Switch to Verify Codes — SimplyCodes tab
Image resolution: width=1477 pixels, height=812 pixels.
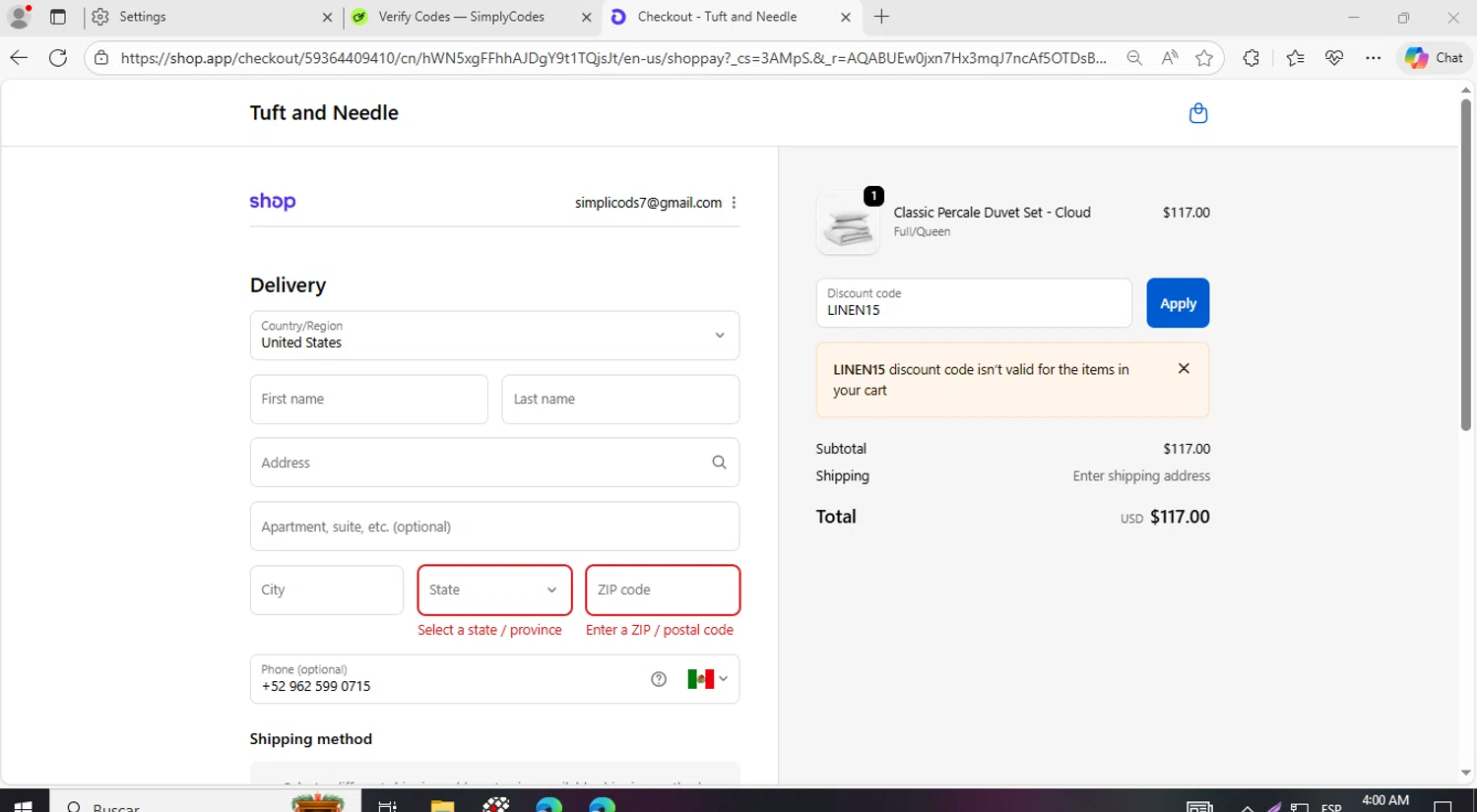coord(461,17)
